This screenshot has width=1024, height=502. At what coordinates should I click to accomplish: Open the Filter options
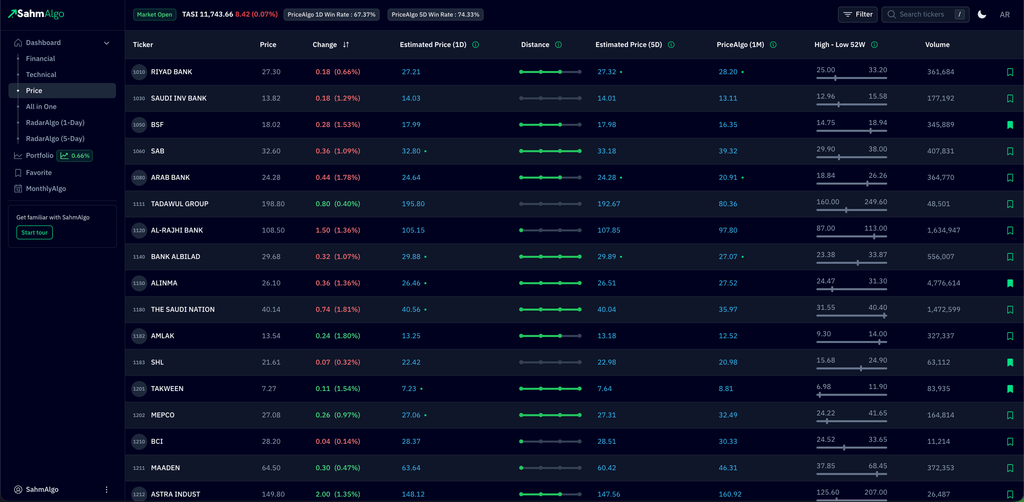857,15
